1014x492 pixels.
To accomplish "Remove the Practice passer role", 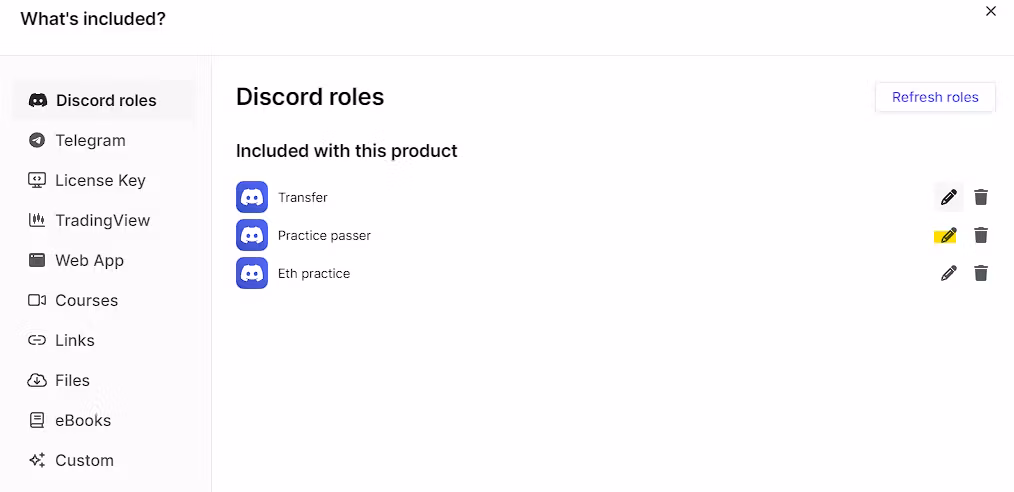I will 981,236.
